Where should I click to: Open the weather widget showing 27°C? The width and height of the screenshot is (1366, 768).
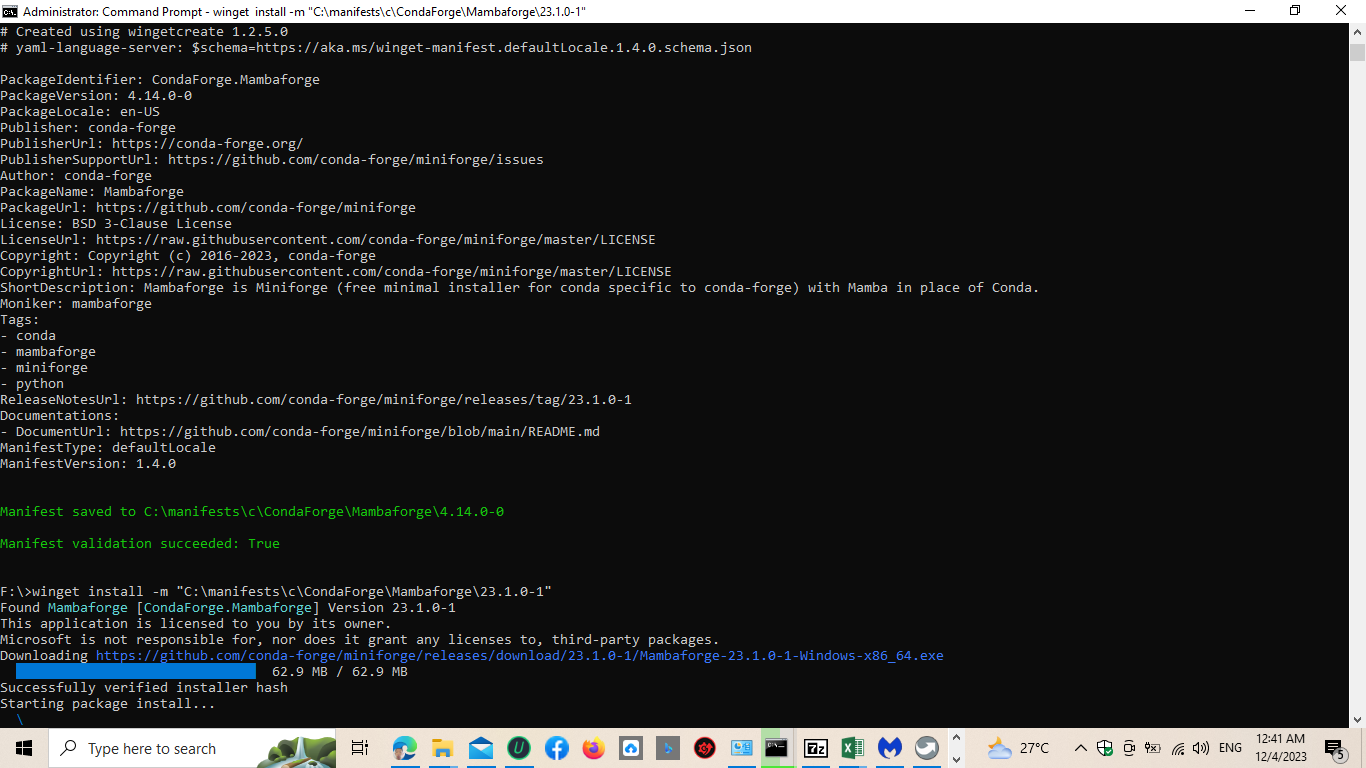click(1015, 747)
